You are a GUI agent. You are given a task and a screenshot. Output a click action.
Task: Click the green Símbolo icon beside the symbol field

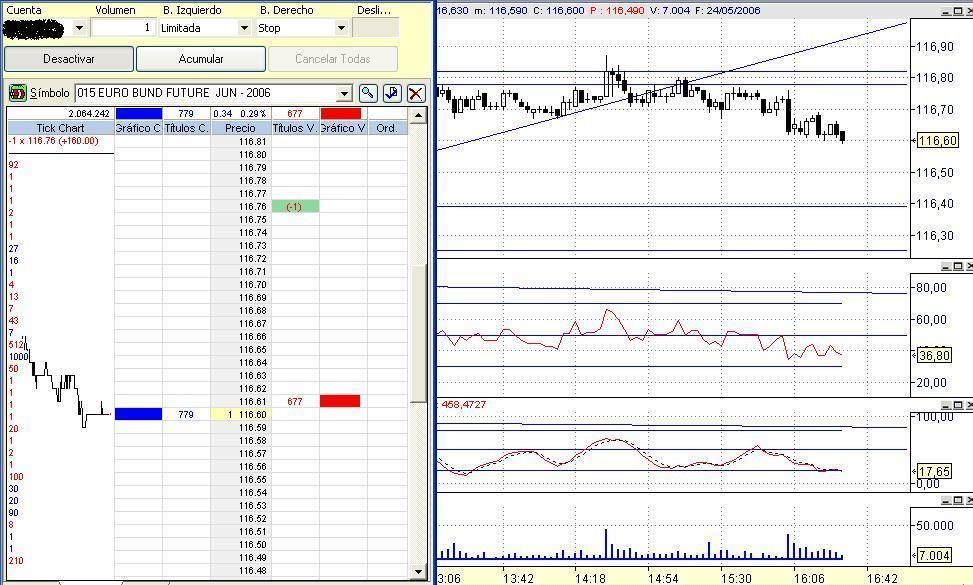(x=17, y=93)
